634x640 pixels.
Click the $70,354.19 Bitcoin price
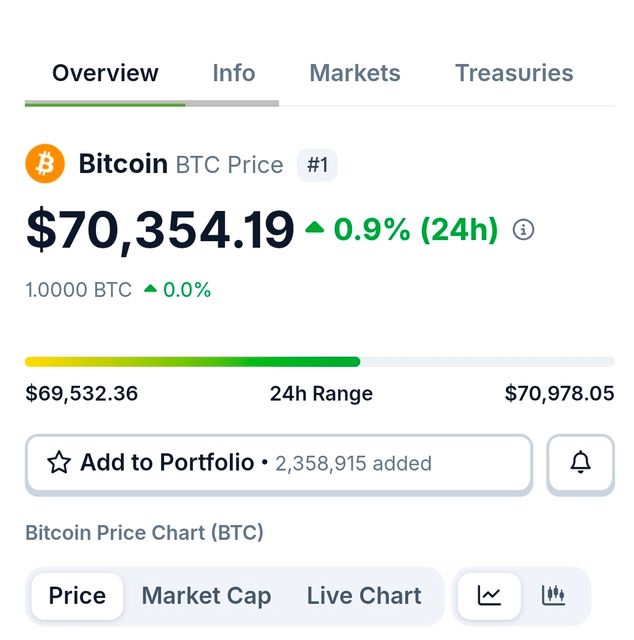pyautogui.click(x=160, y=230)
